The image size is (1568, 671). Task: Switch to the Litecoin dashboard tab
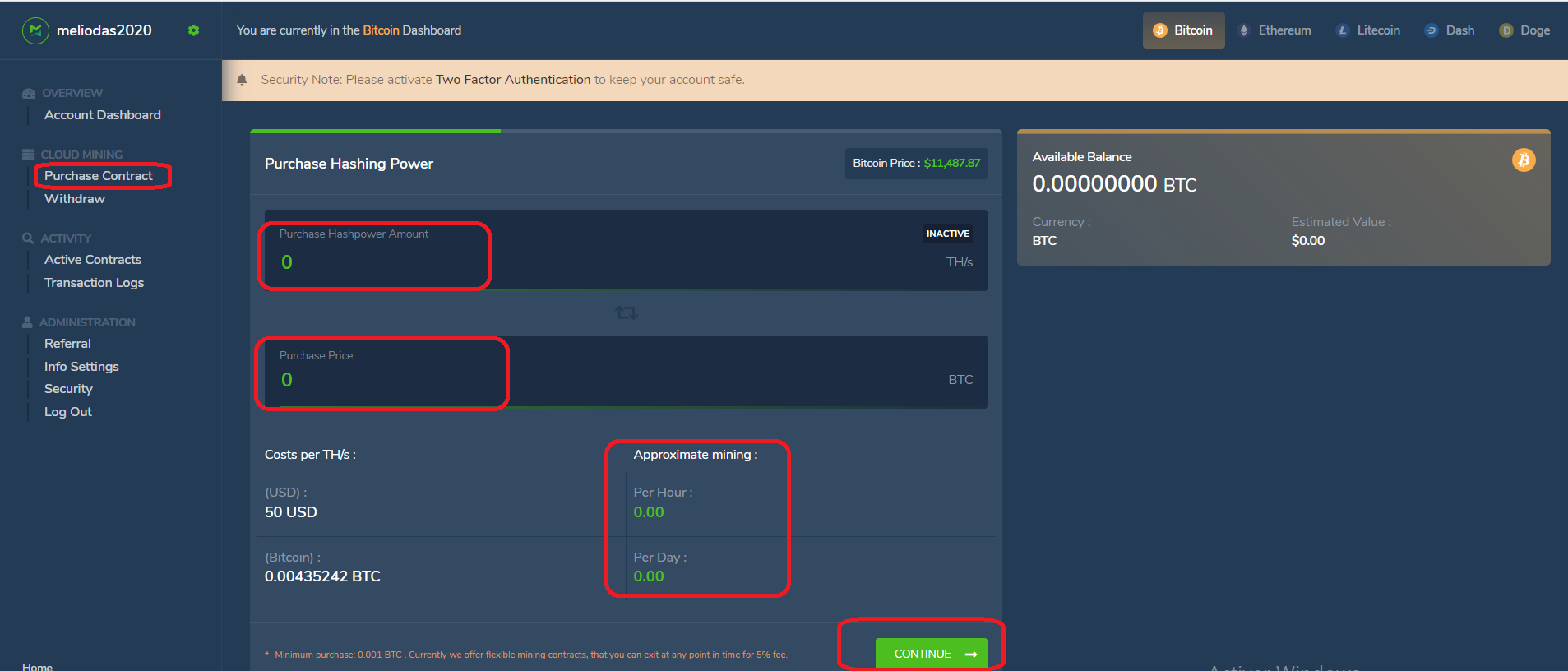(x=1369, y=30)
